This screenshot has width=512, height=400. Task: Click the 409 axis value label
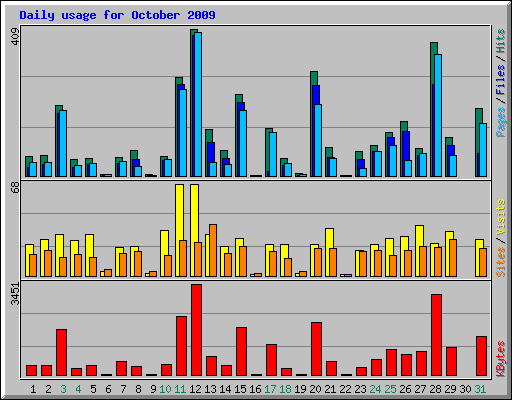point(15,36)
